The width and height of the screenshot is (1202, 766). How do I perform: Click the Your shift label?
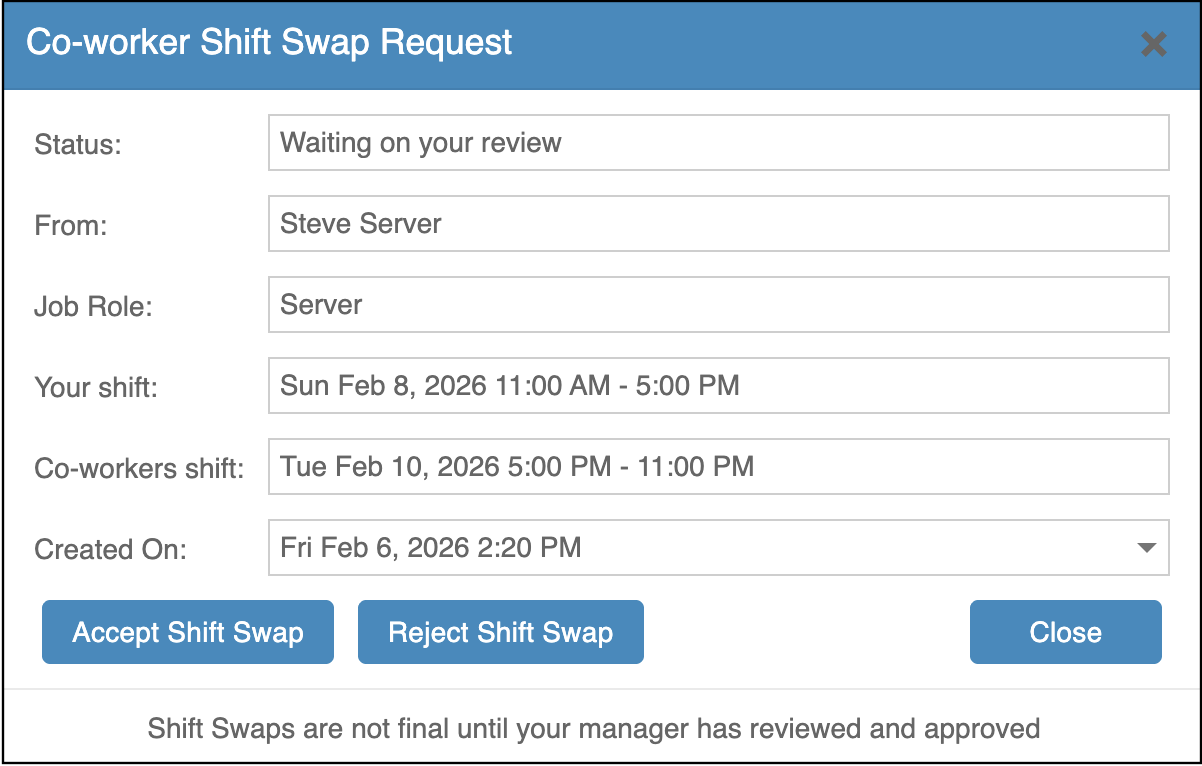click(x=96, y=387)
